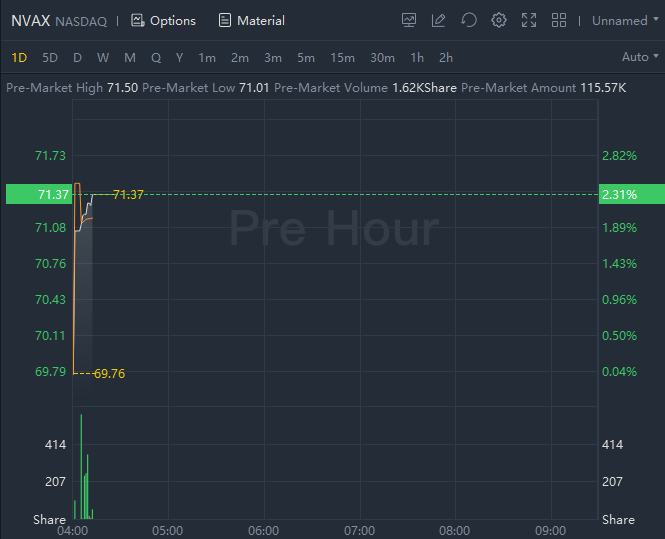Activate the drawing pencil tool
Viewport: 665px width, 539px height.
439,20
